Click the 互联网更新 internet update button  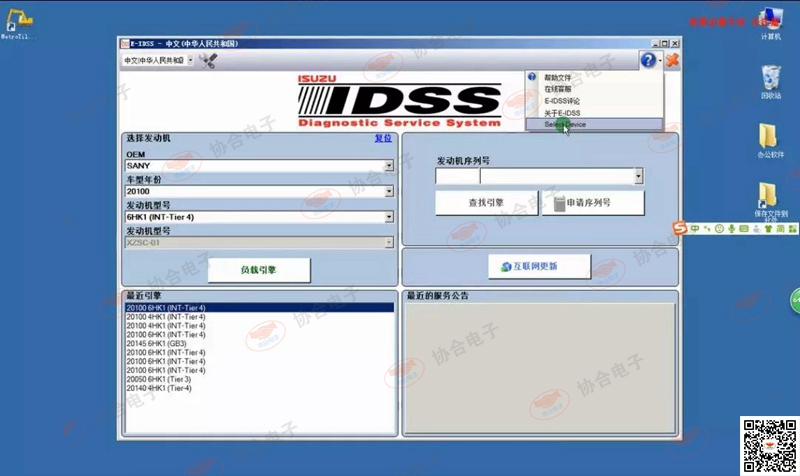point(539,266)
